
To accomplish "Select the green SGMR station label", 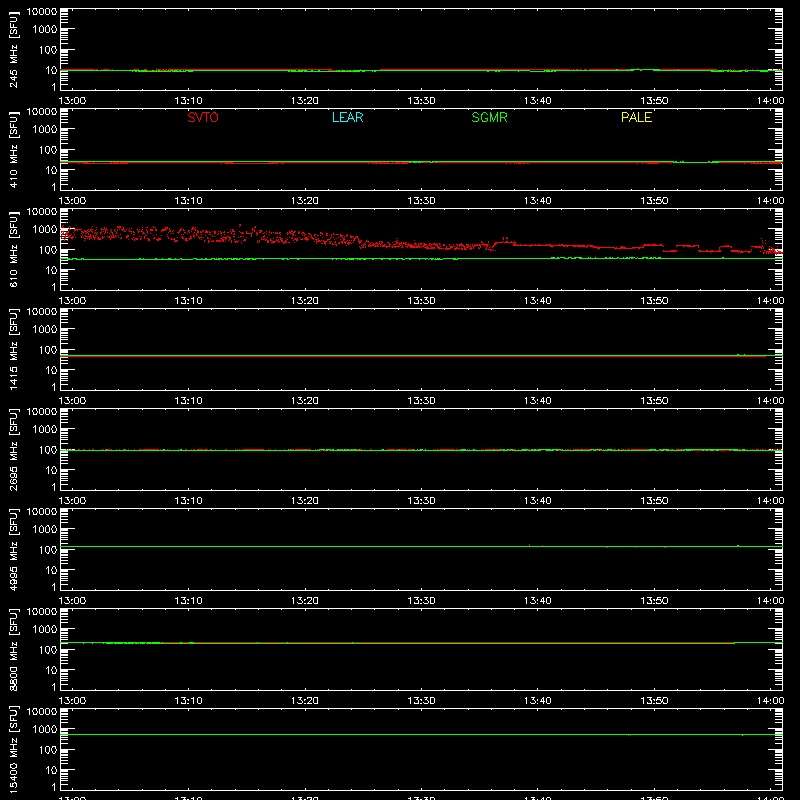I will pyautogui.click(x=489, y=117).
